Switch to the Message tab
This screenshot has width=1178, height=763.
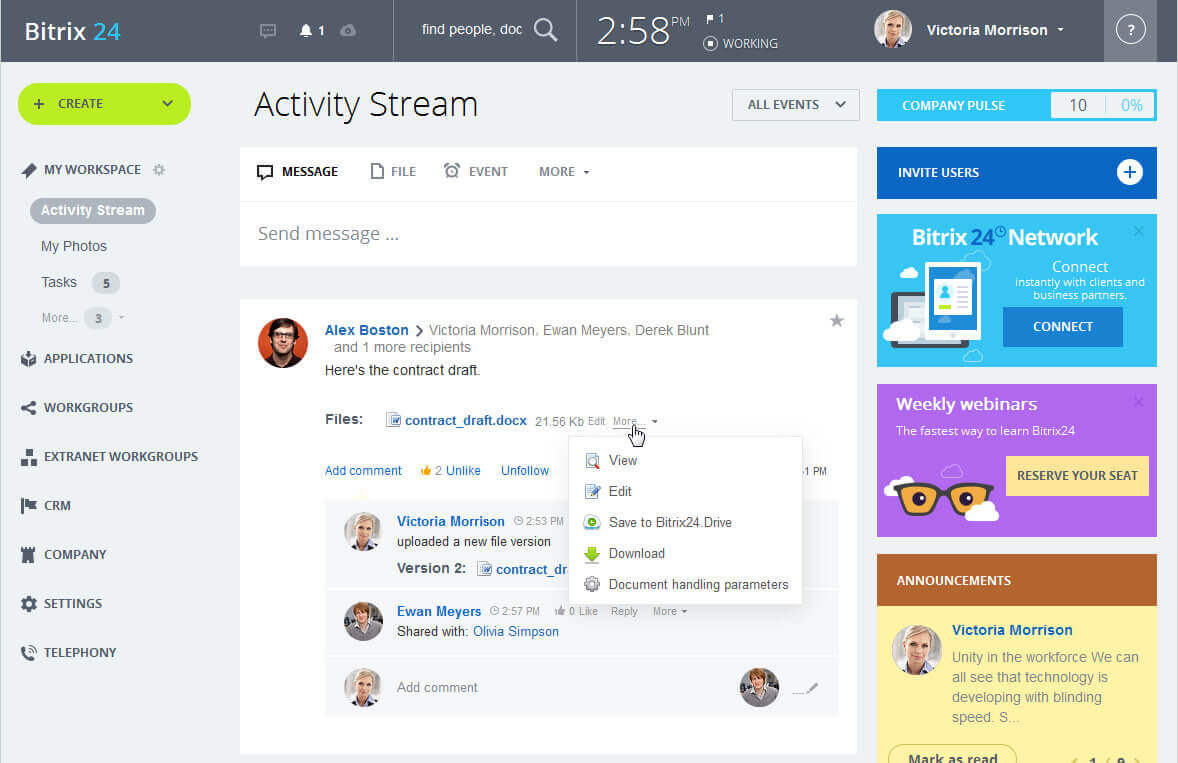tap(298, 172)
